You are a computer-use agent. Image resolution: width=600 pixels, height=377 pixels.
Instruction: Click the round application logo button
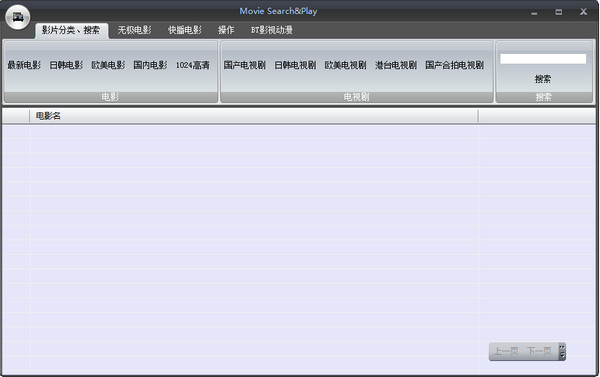click(18, 17)
